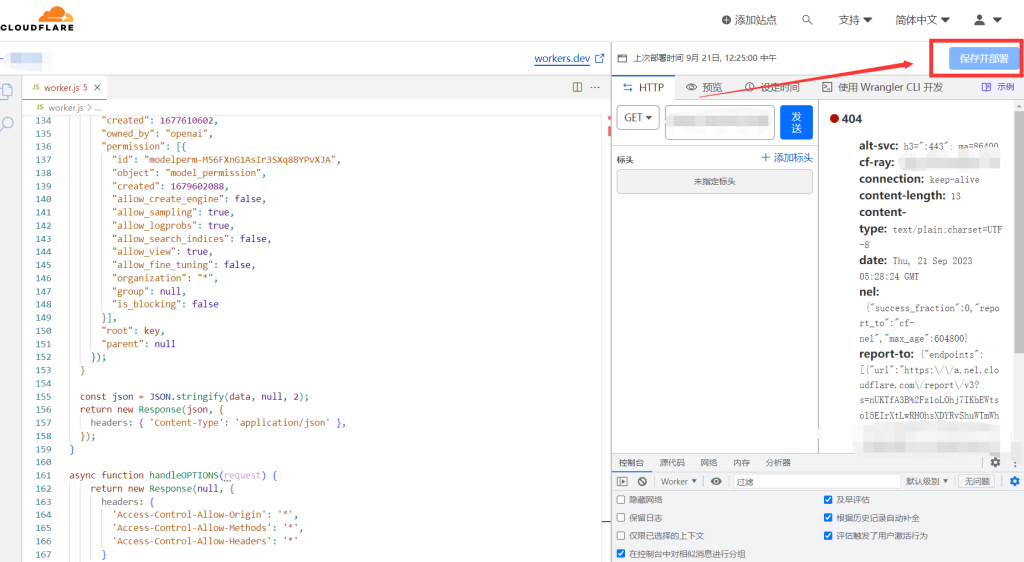Enable the 隐藏网络 checkbox
The height and width of the screenshot is (562, 1024).
(x=621, y=499)
